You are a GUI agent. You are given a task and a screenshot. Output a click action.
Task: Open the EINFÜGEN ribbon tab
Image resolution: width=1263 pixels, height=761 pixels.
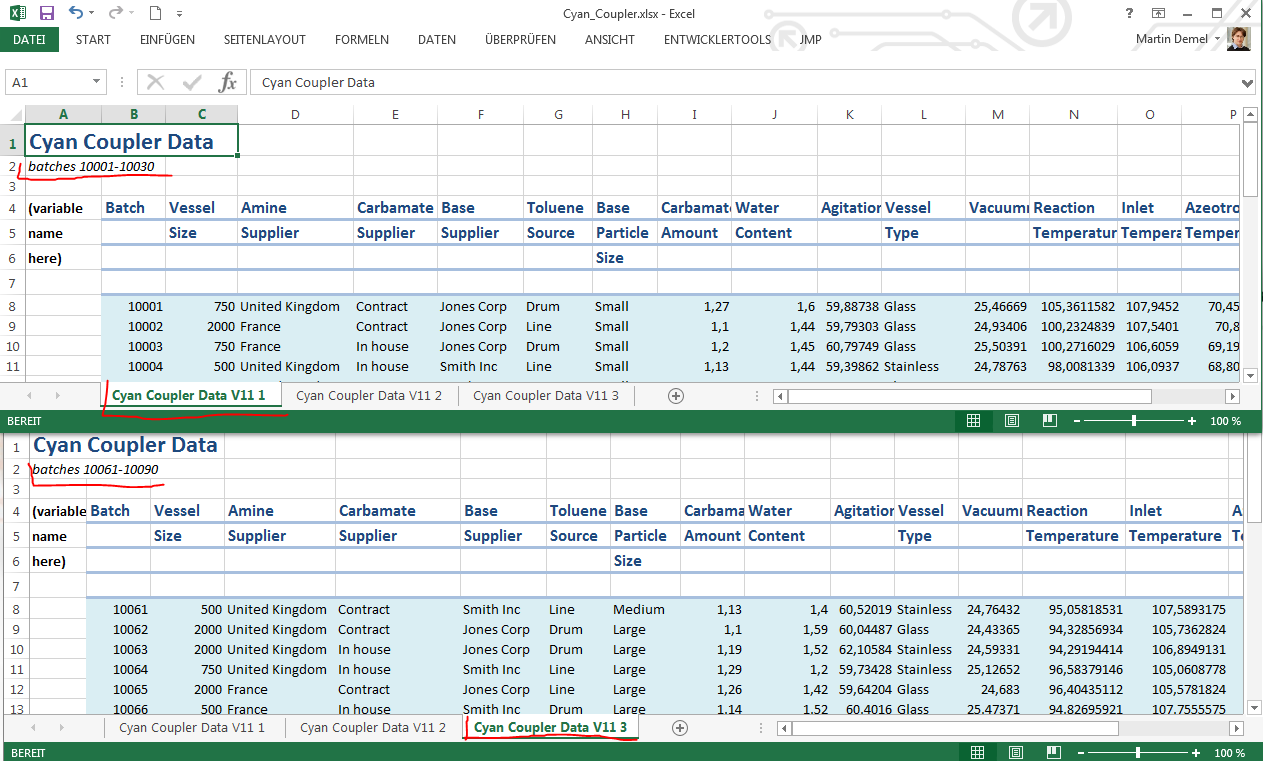[167, 40]
